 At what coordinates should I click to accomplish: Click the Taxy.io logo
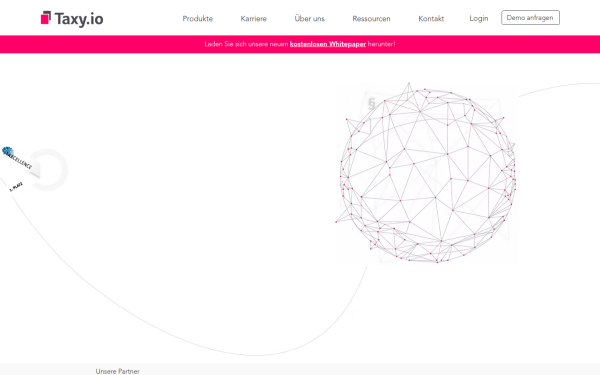point(72,18)
